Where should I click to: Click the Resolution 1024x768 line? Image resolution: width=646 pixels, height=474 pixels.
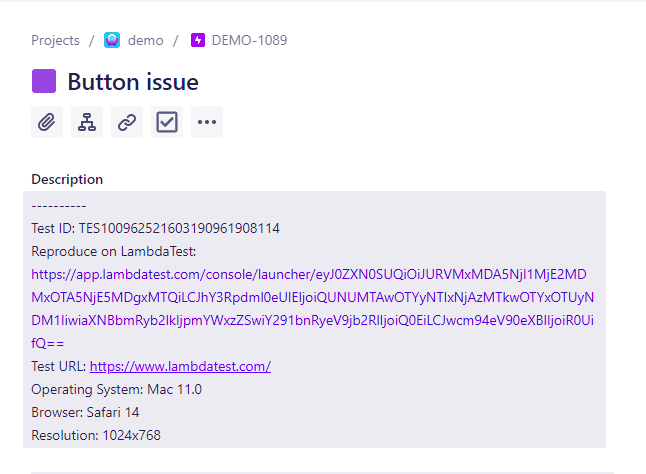pyautogui.click(x=96, y=435)
